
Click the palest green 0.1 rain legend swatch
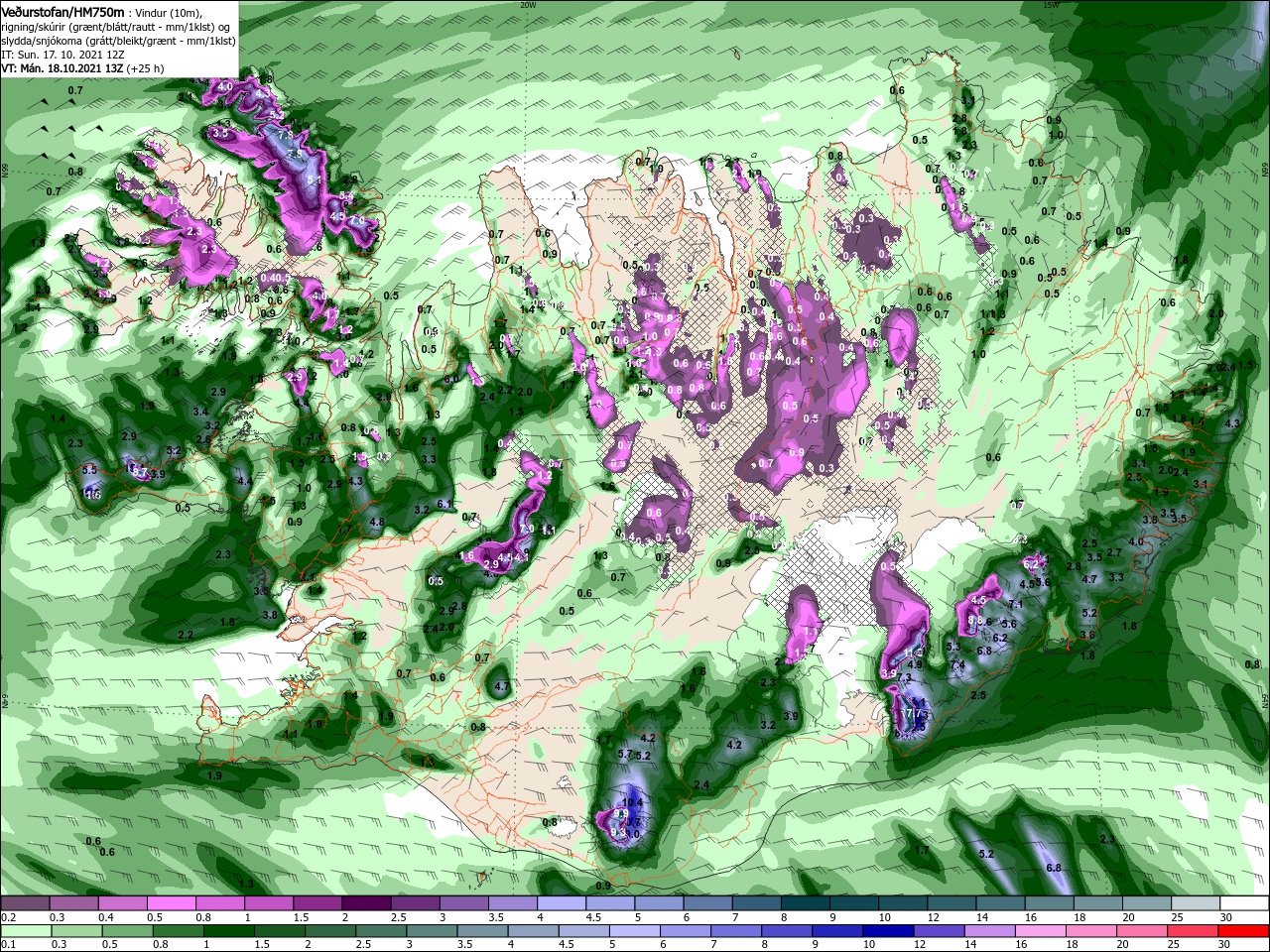point(26,931)
